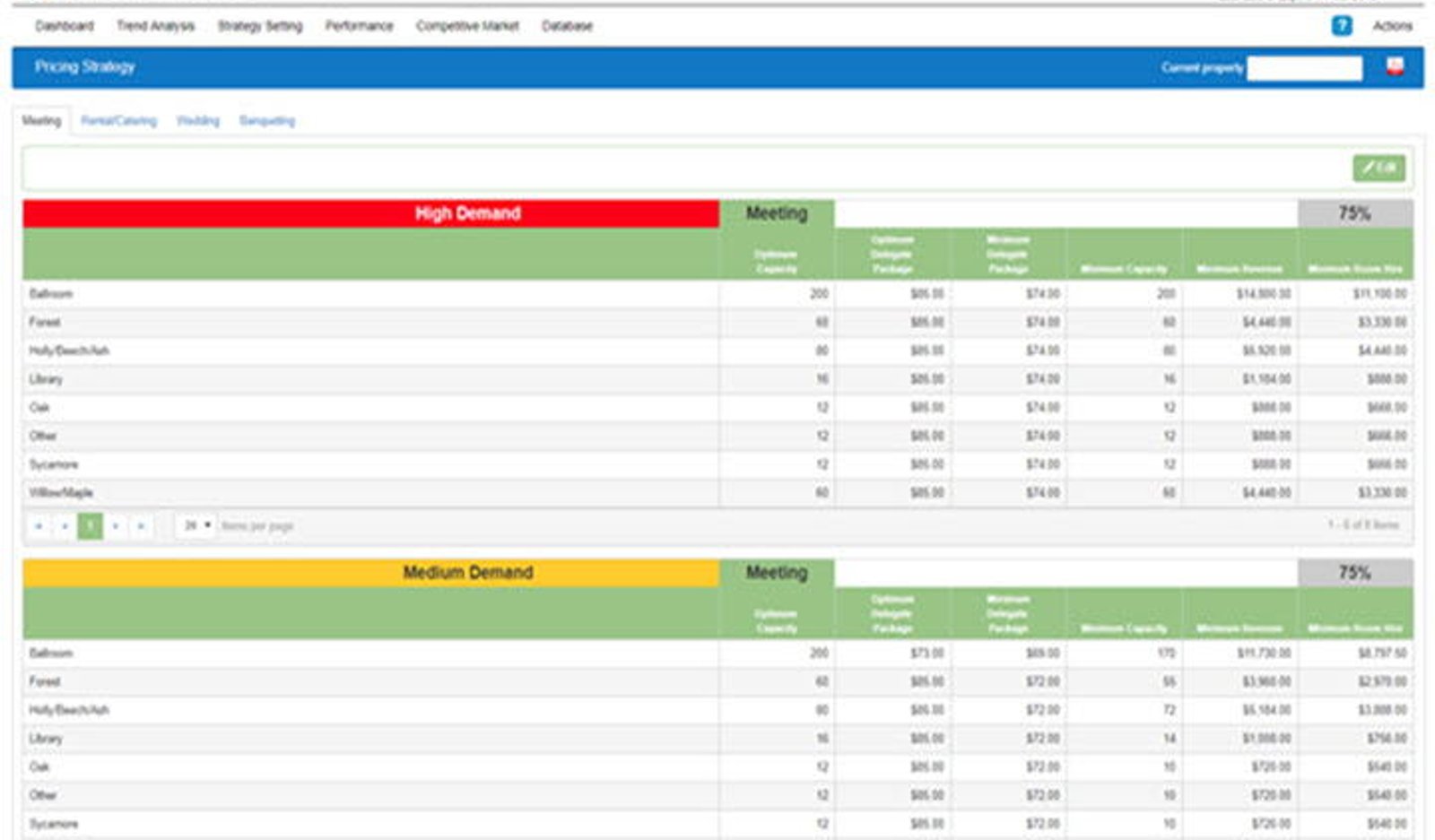
Task: Open the Performance menu
Action: pos(359,26)
